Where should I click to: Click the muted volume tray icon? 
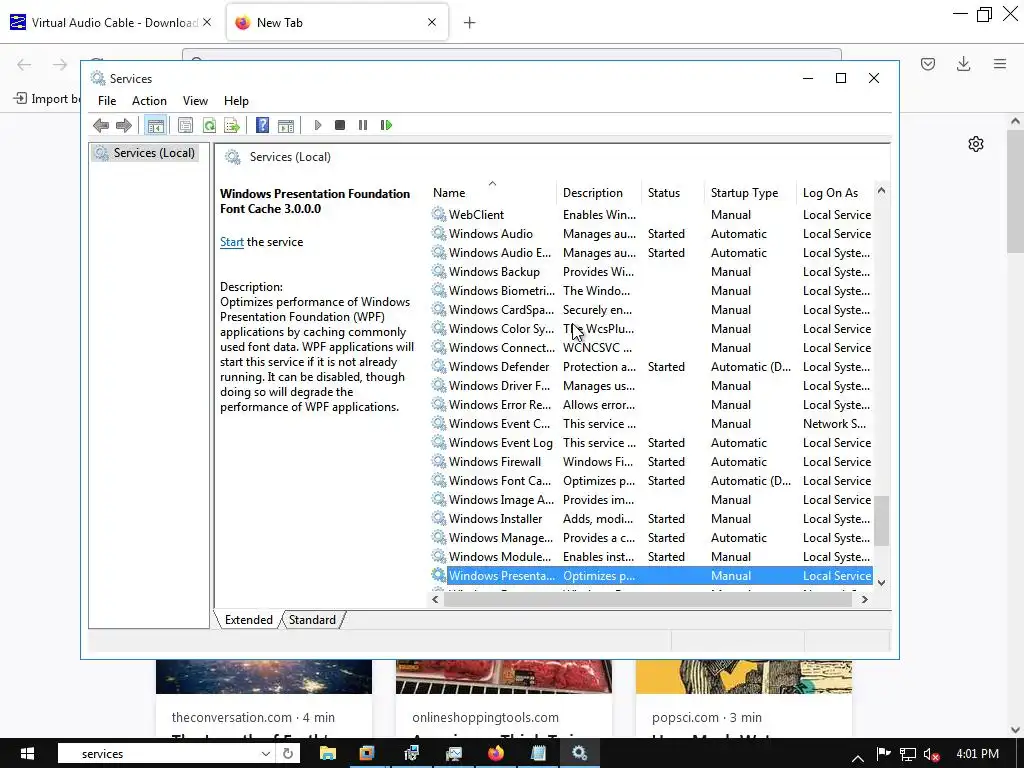[x=932, y=754]
